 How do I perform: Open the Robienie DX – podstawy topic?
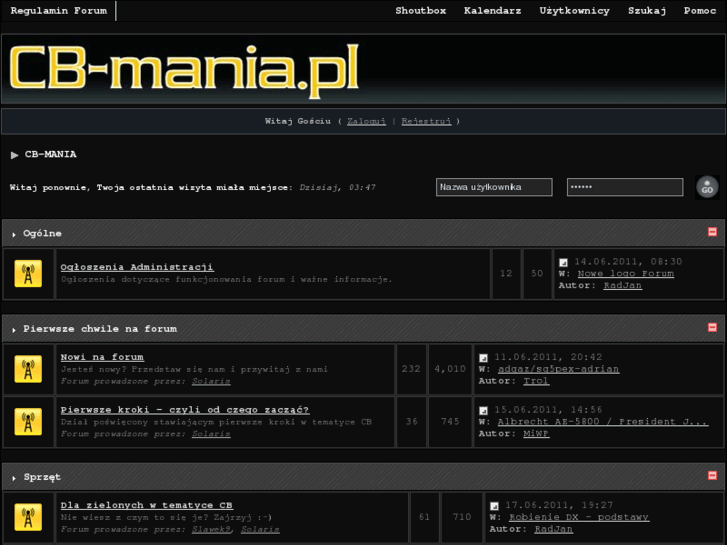click(x=579, y=517)
